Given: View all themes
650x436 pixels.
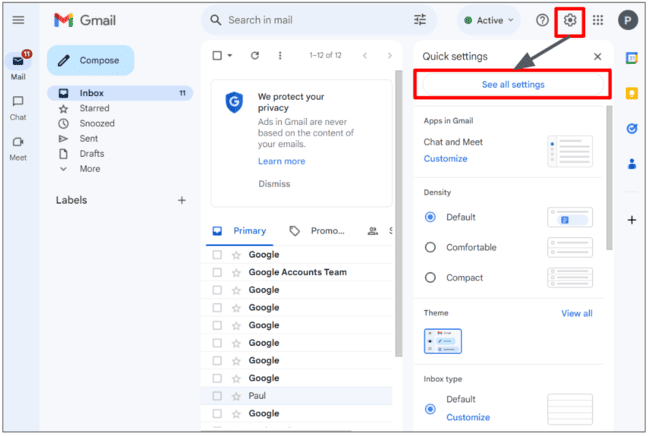Looking at the screenshot, I should [577, 314].
